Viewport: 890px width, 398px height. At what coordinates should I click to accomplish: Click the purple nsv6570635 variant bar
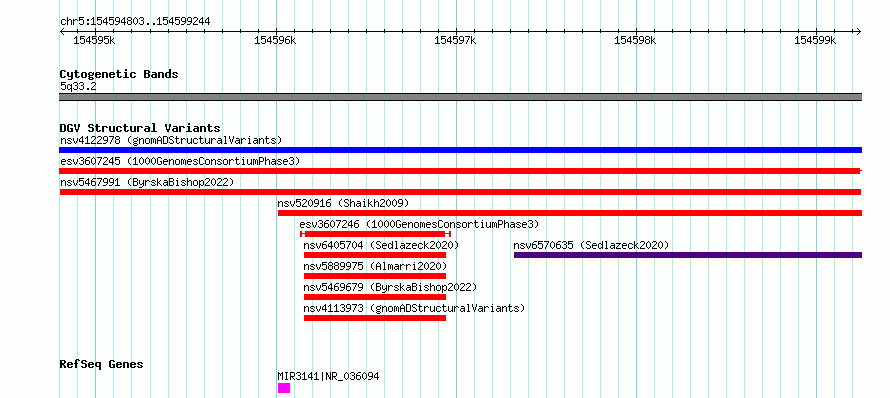coord(688,255)
